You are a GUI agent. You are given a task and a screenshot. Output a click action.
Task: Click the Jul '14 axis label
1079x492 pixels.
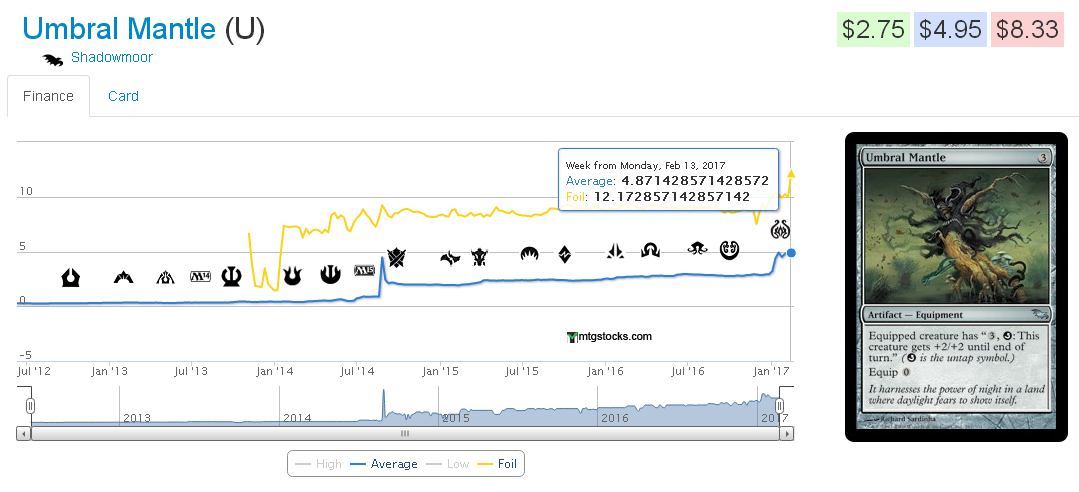pyautogui.click(x=356, y=372)
